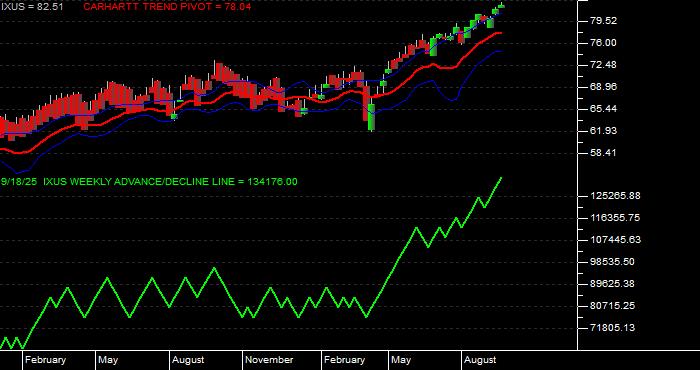The image size is (700, 370).
Task: Select the CARHARTT TREND PIVOT = 78.04 label
Action: pos(167,7)
